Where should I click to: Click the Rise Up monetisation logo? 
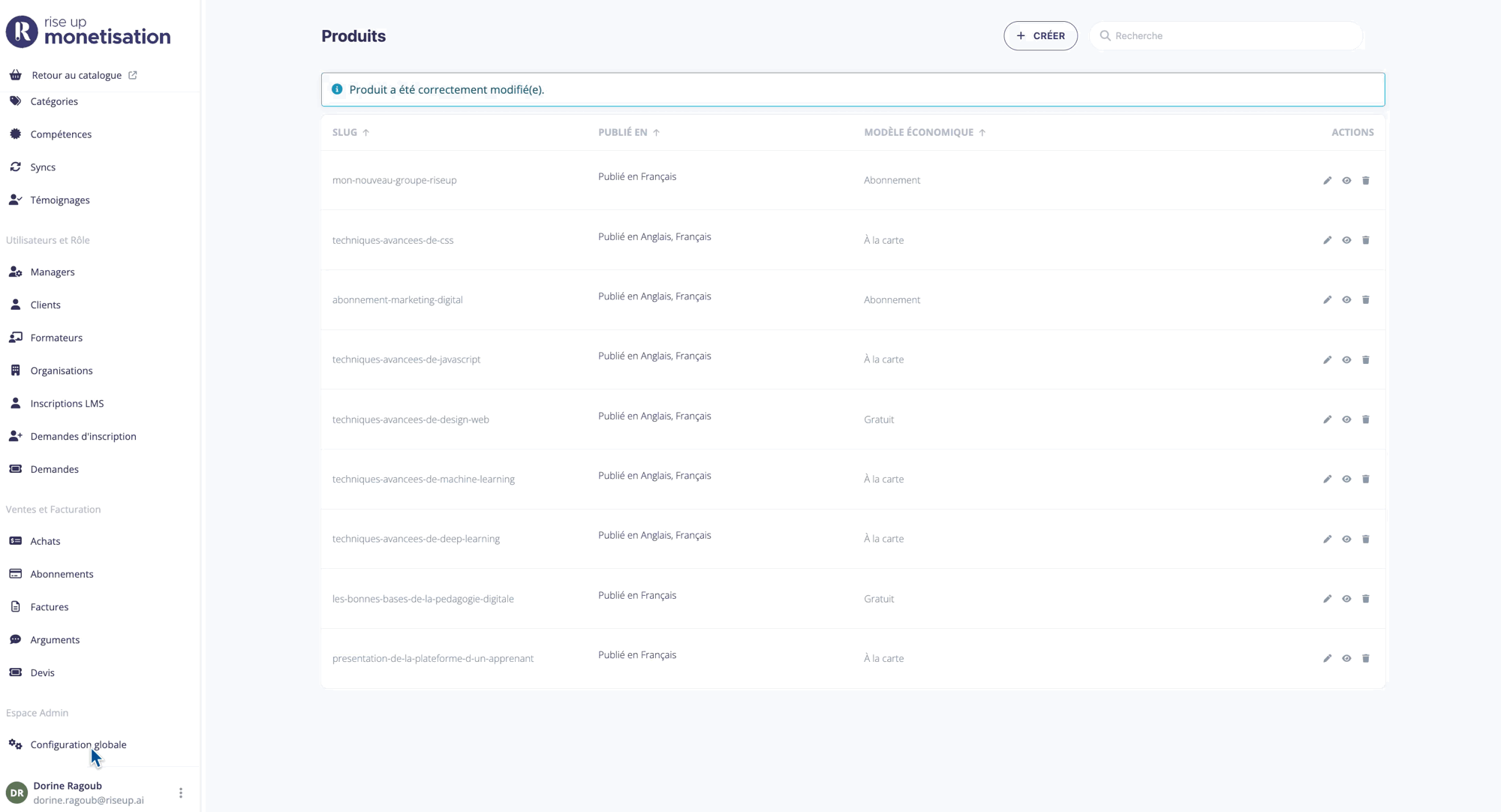pos(89,32)
